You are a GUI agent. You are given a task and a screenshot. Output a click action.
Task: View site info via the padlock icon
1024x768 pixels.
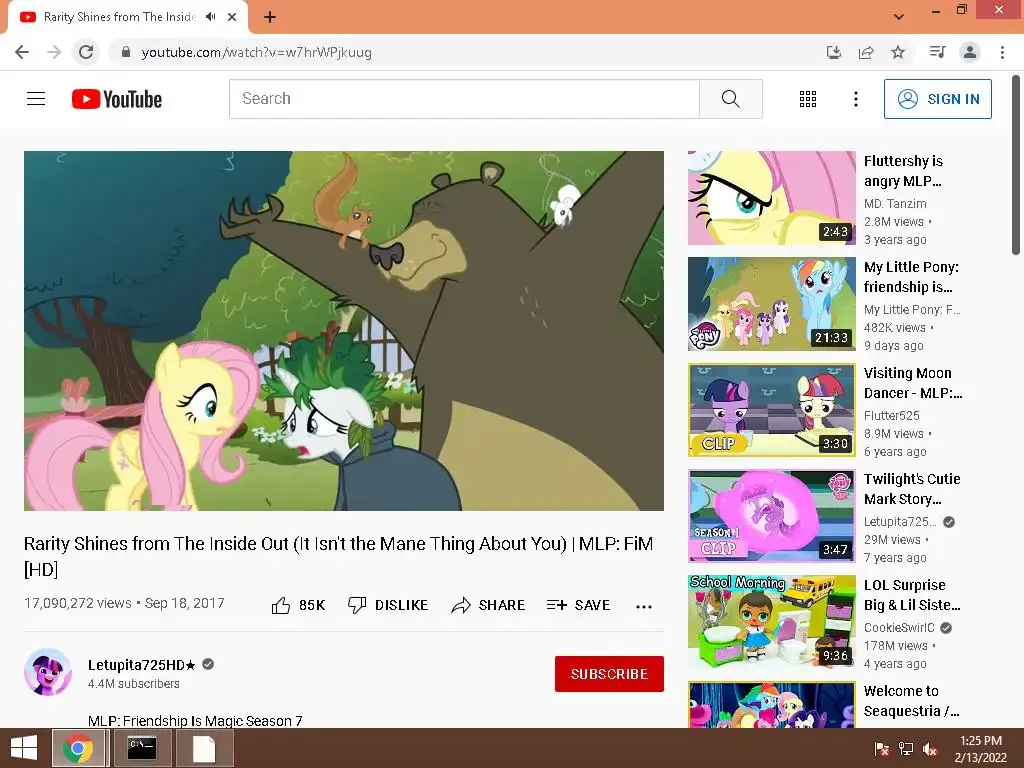click(126, 52)
